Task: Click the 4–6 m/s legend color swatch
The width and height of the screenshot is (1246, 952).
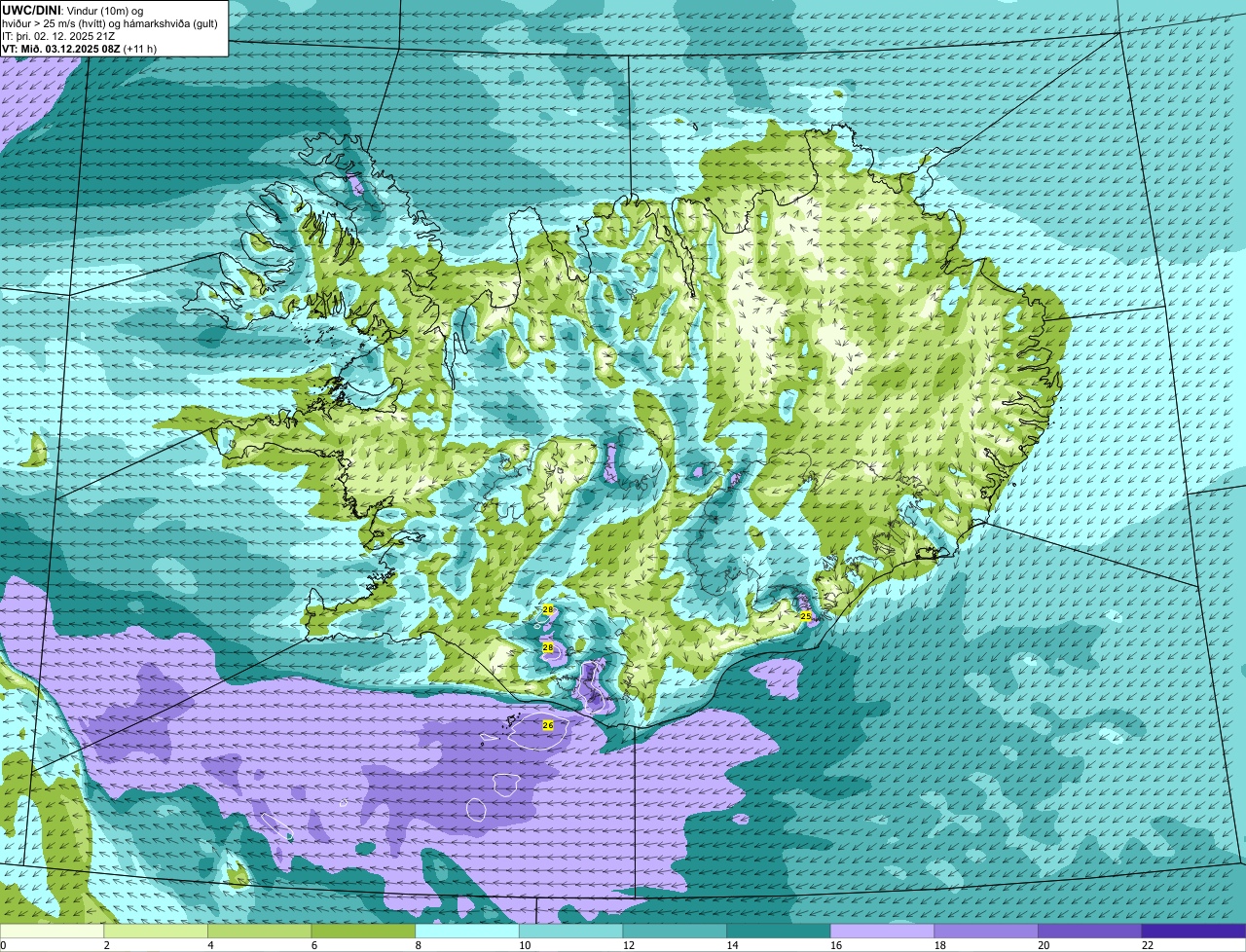Action: [260, 931]
